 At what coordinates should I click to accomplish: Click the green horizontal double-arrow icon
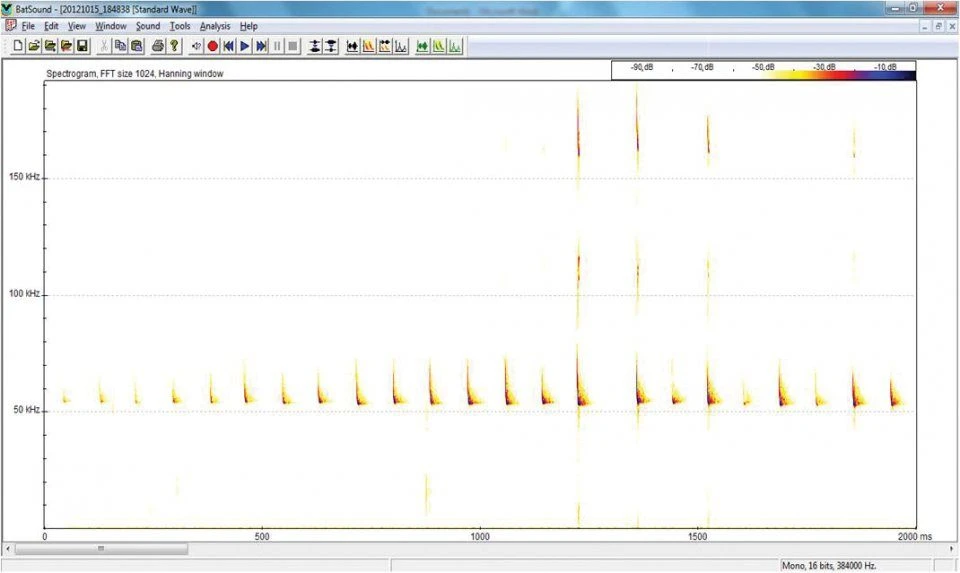click(422, 46)
